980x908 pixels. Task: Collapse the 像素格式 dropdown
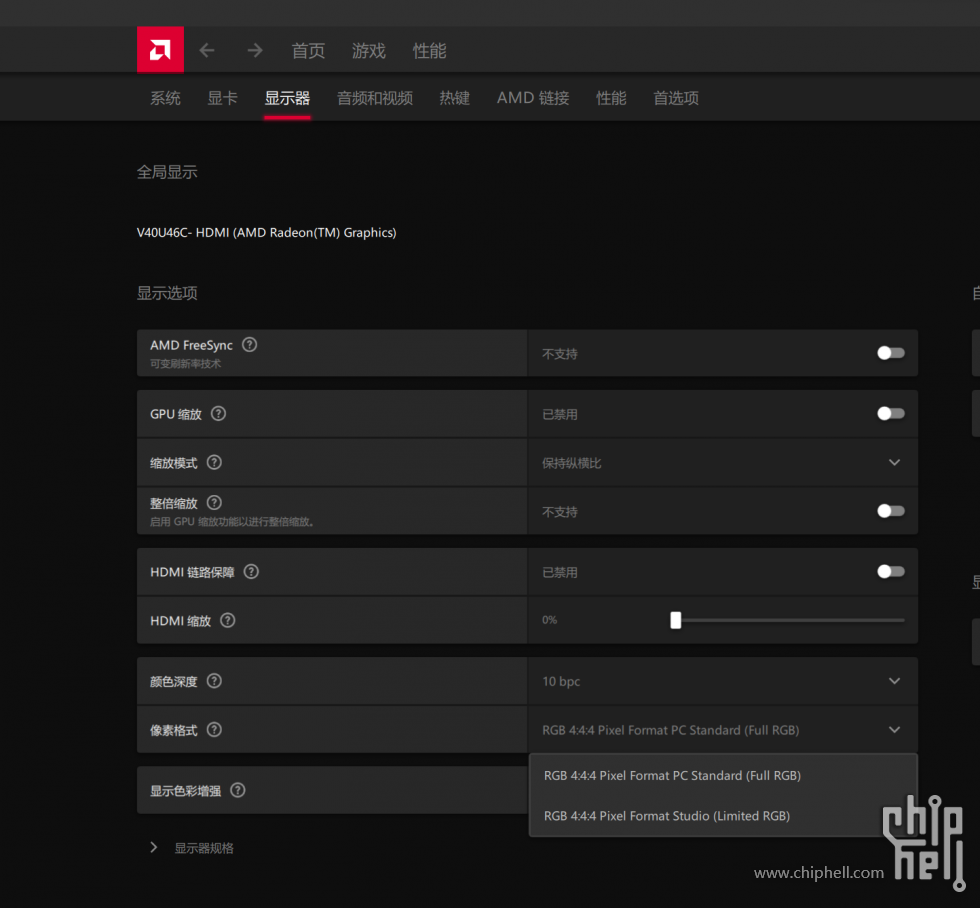click(x=722, y=730)
